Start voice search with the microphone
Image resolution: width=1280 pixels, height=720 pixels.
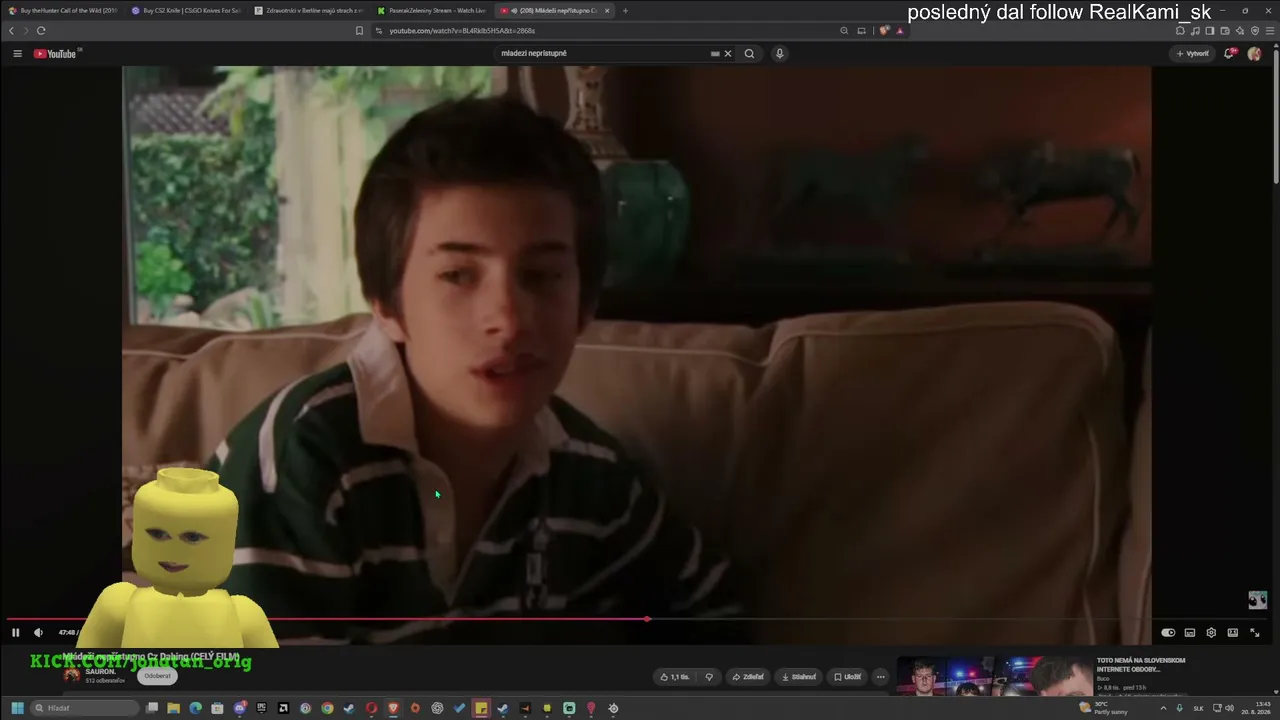coord(780,53)
